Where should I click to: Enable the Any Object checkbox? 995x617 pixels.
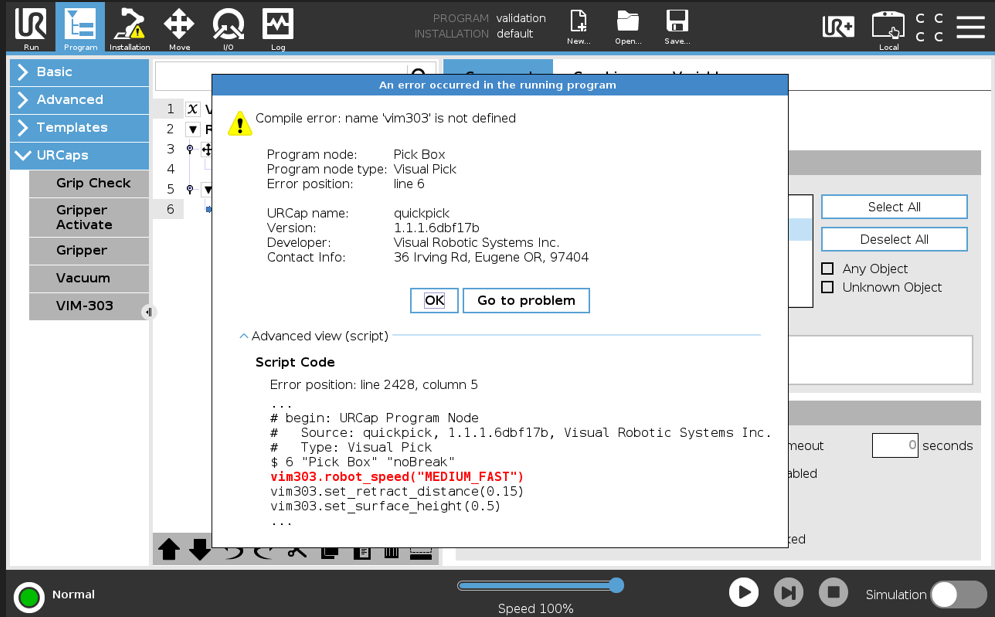click(827, 269)
